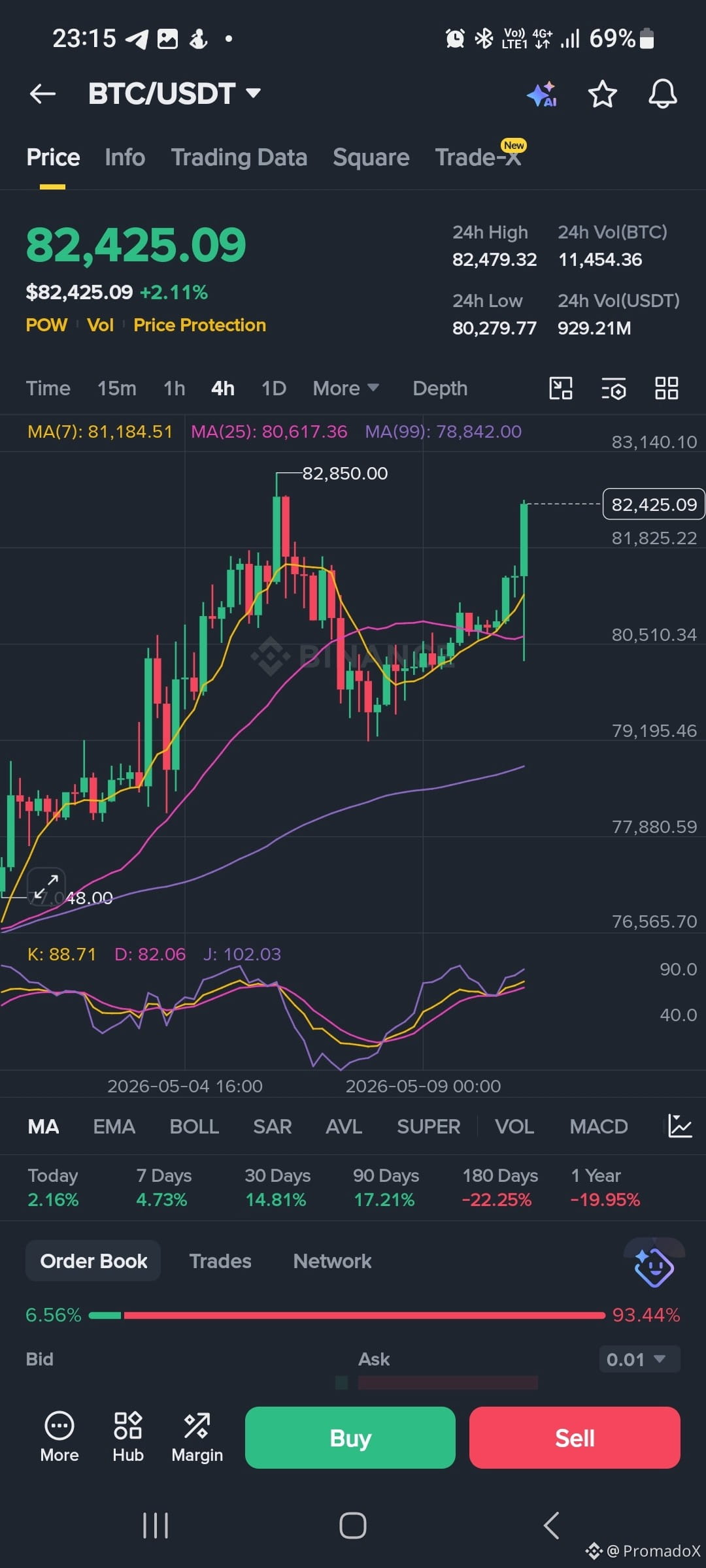Tap the last green candlestick on chart

(524, 540)
